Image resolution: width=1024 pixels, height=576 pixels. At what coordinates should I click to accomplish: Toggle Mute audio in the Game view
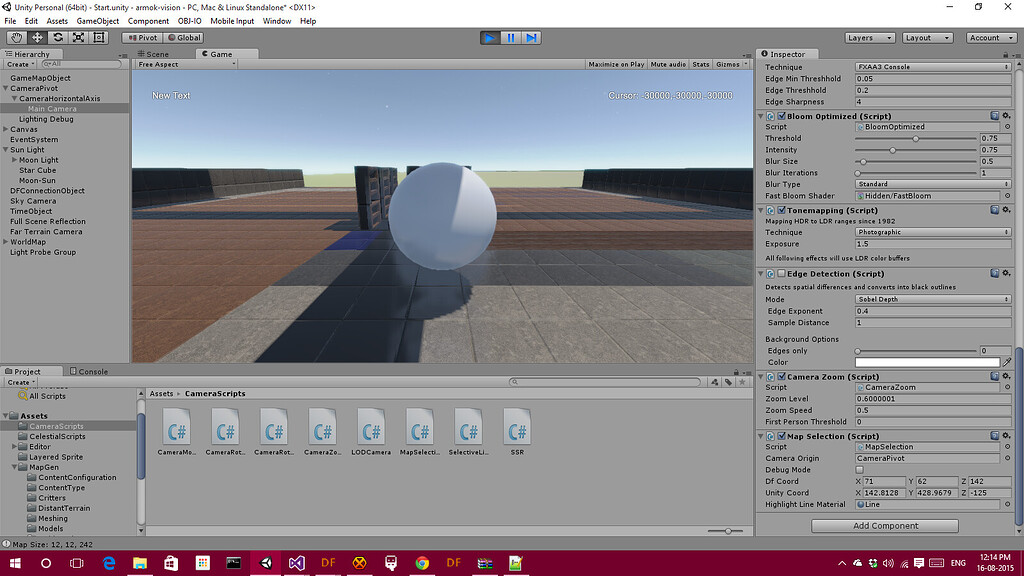point(668,62)
